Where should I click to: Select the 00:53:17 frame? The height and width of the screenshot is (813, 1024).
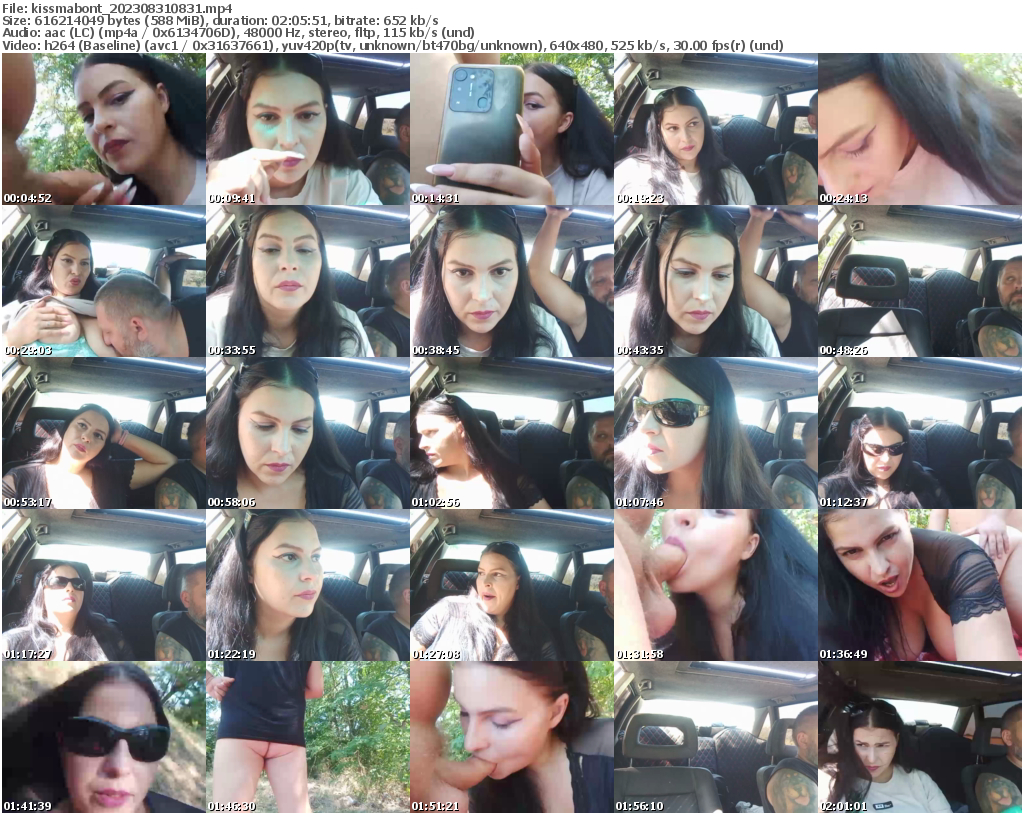coord(101,432)
